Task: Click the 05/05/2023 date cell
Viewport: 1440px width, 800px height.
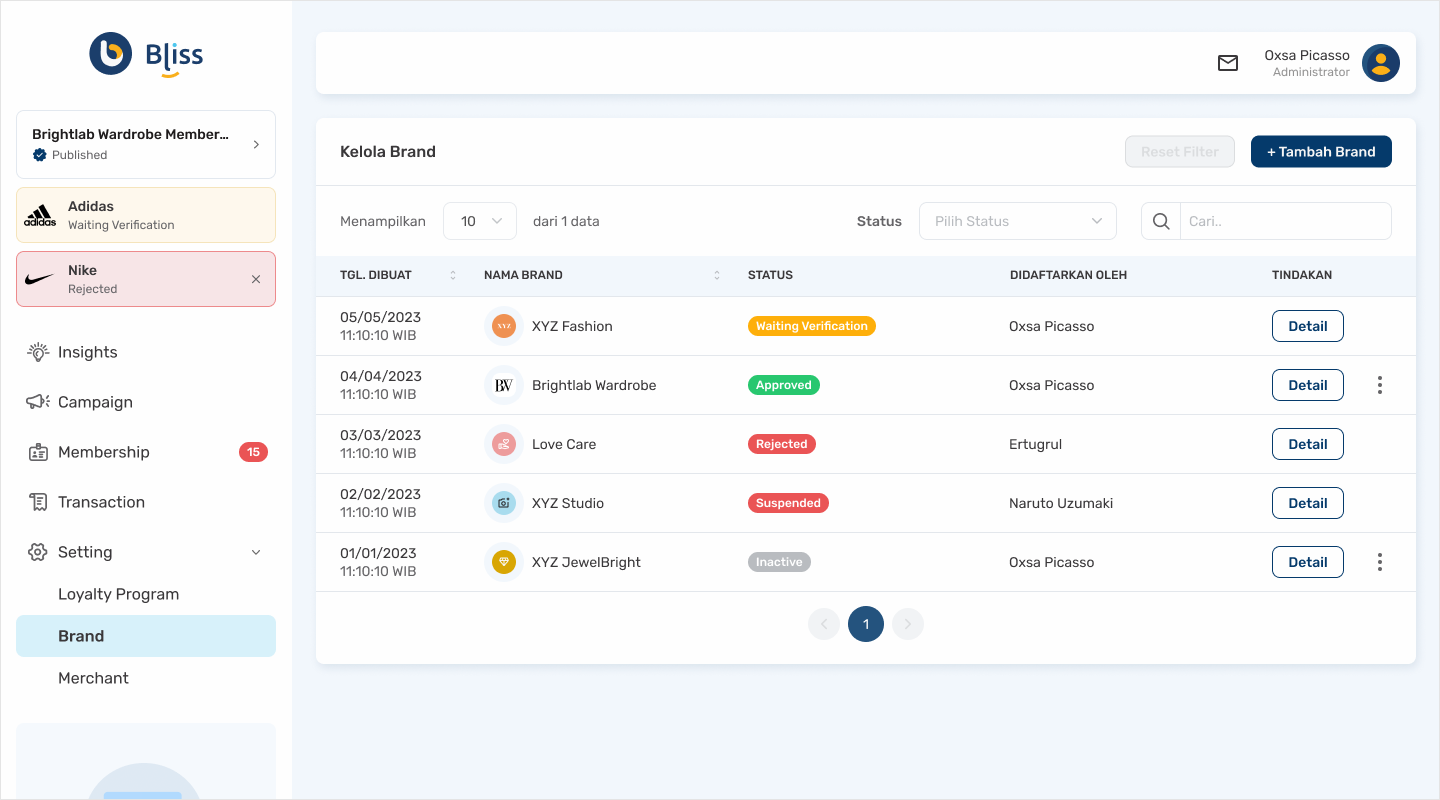Action: click(381, 326)
